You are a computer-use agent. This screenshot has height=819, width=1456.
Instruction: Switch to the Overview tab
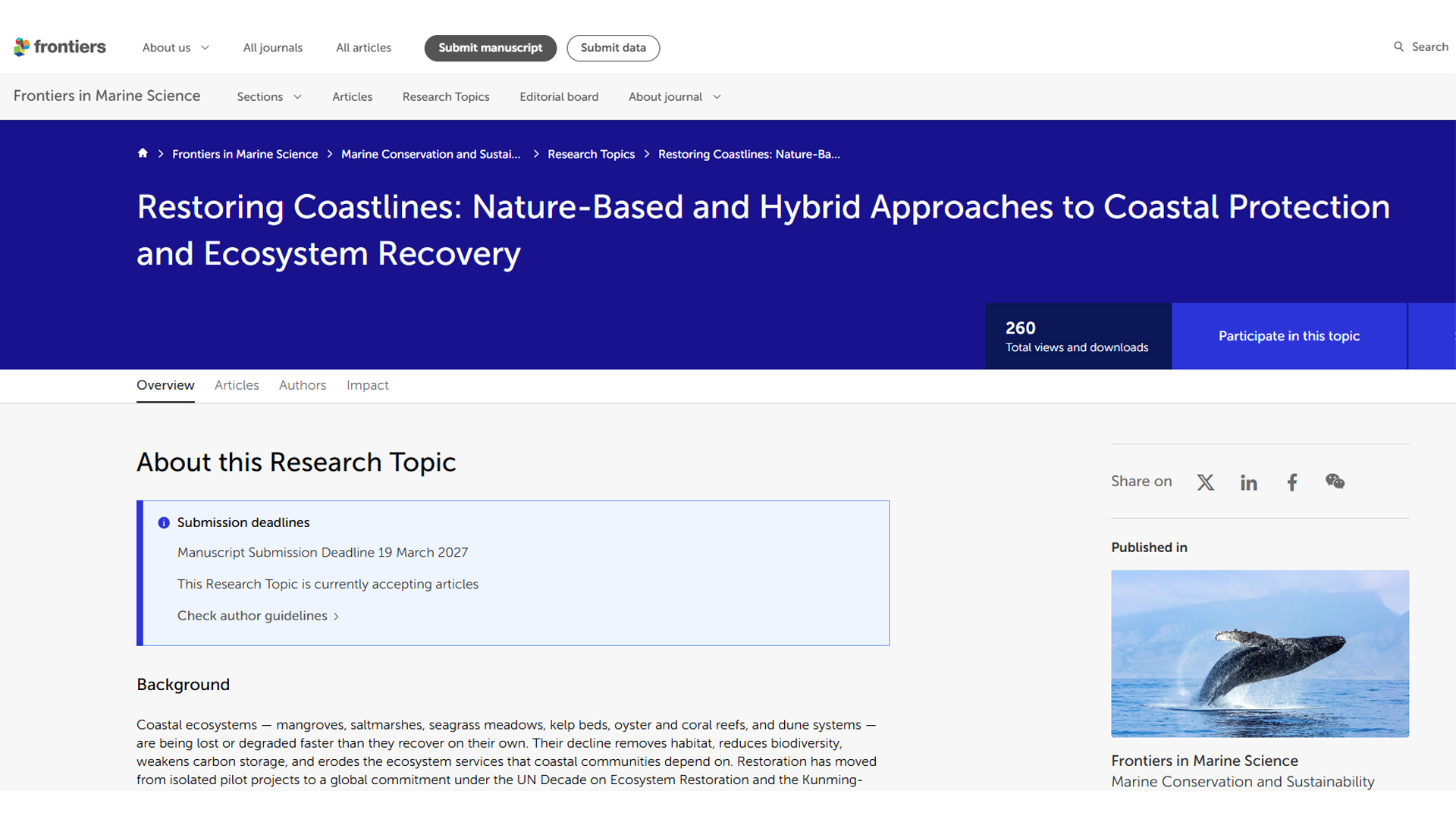pos(165,385)
